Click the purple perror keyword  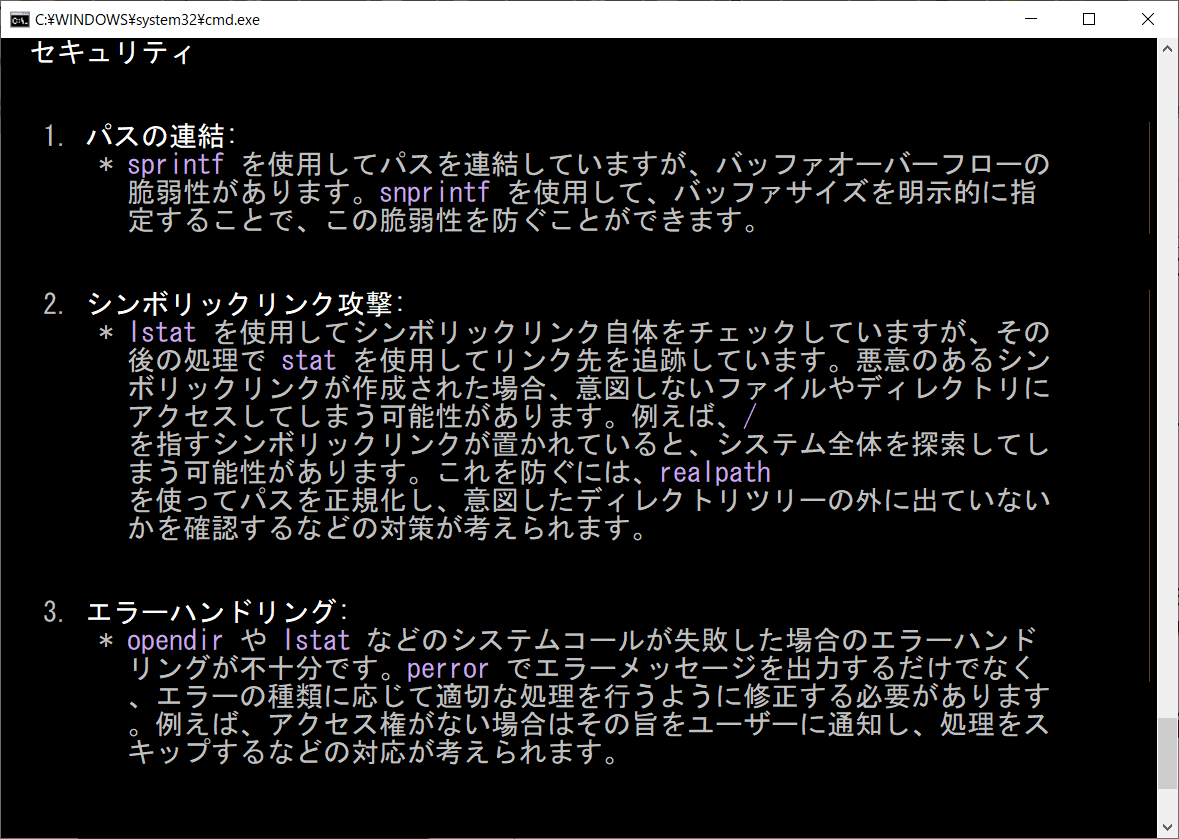point(448,668)
